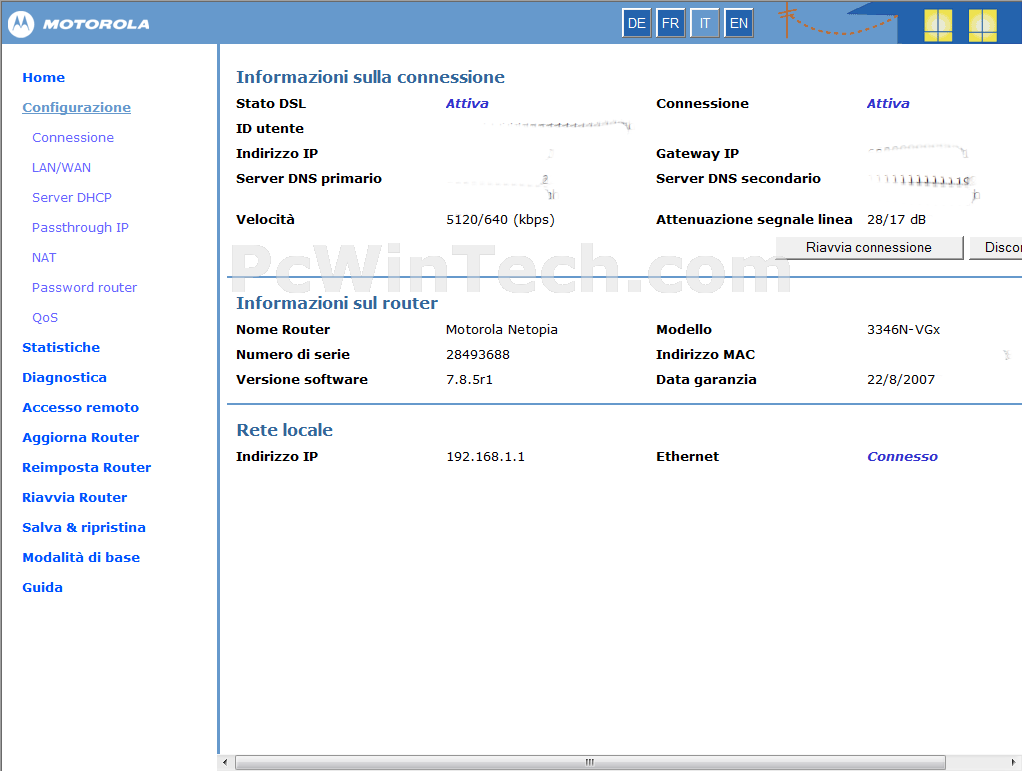
Task: Click Ethernet status Connesso
Action: coord(902,457)
